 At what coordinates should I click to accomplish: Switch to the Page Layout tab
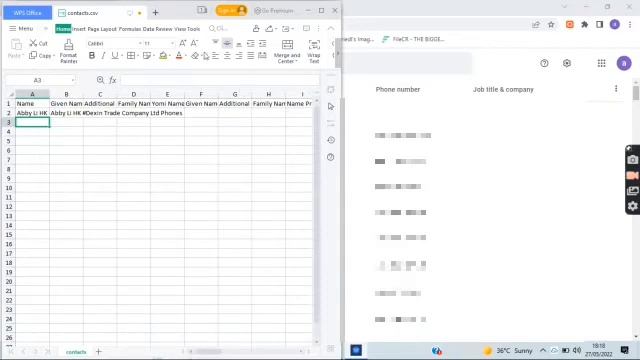click(102, 29)
